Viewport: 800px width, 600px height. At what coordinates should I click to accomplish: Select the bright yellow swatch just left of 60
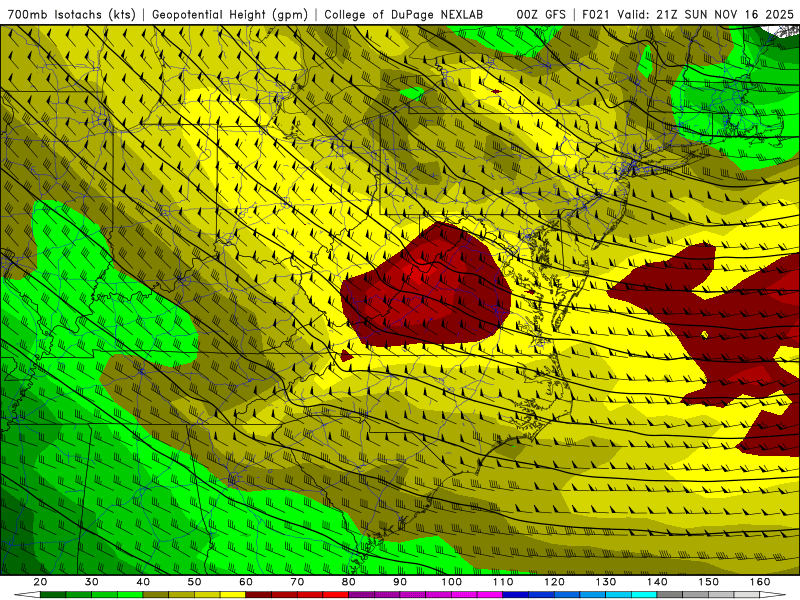[233, 595]
